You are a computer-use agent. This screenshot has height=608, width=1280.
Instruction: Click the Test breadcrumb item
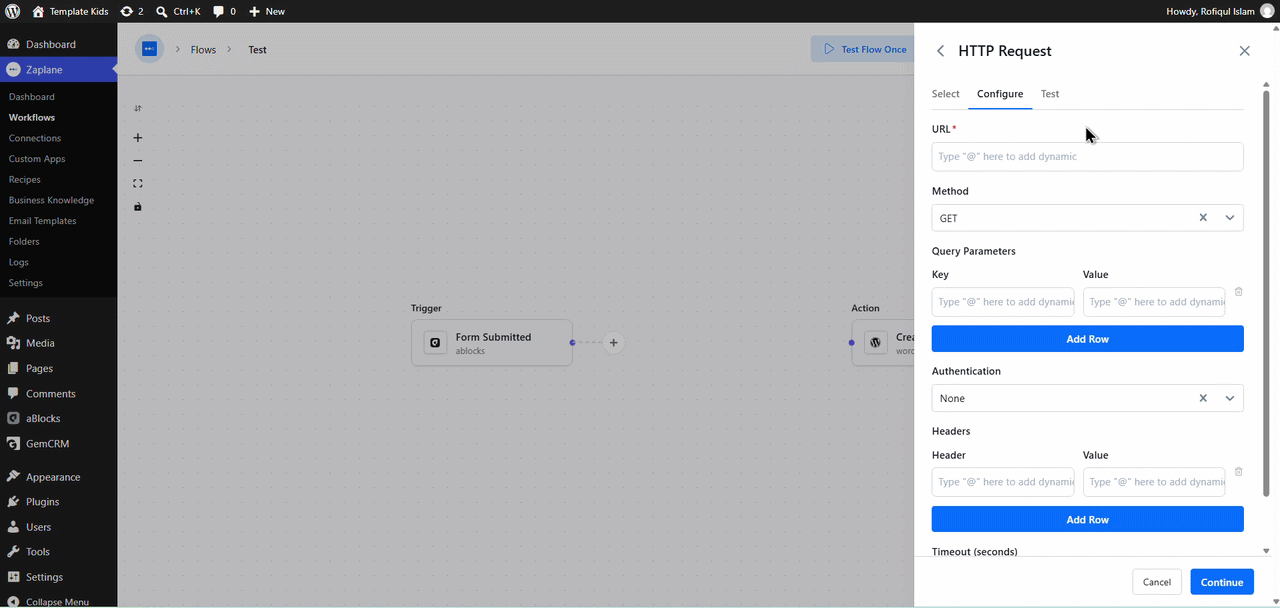(x=257, y=50)
